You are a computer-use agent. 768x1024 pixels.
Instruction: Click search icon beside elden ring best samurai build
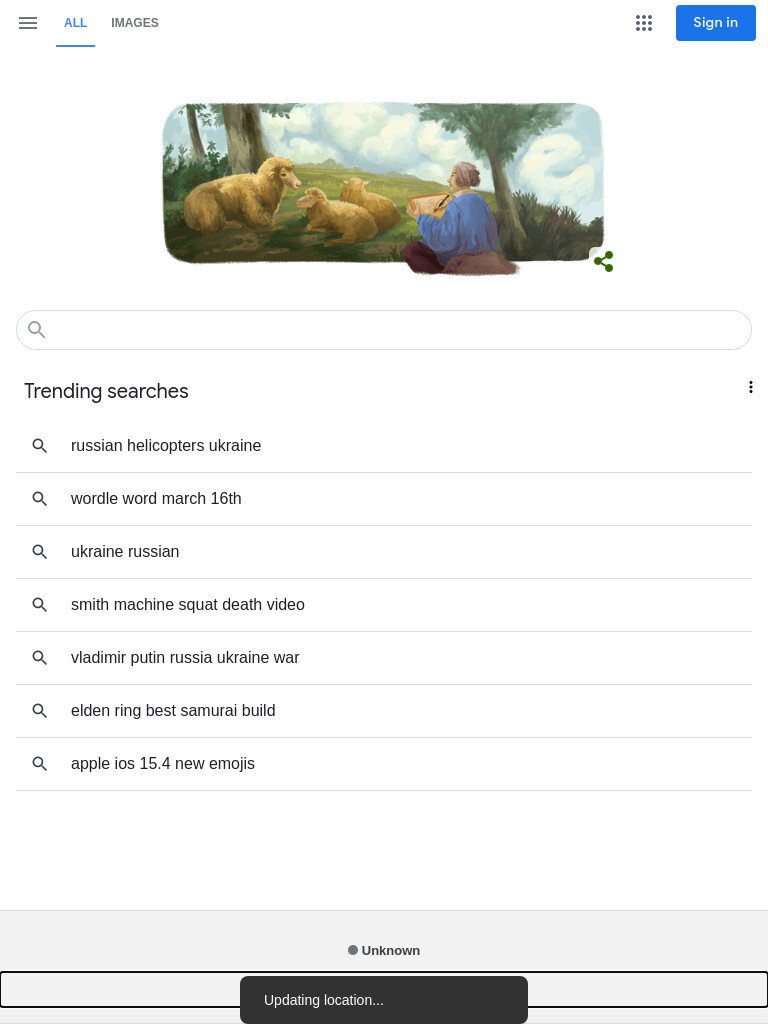click(40, 711)
